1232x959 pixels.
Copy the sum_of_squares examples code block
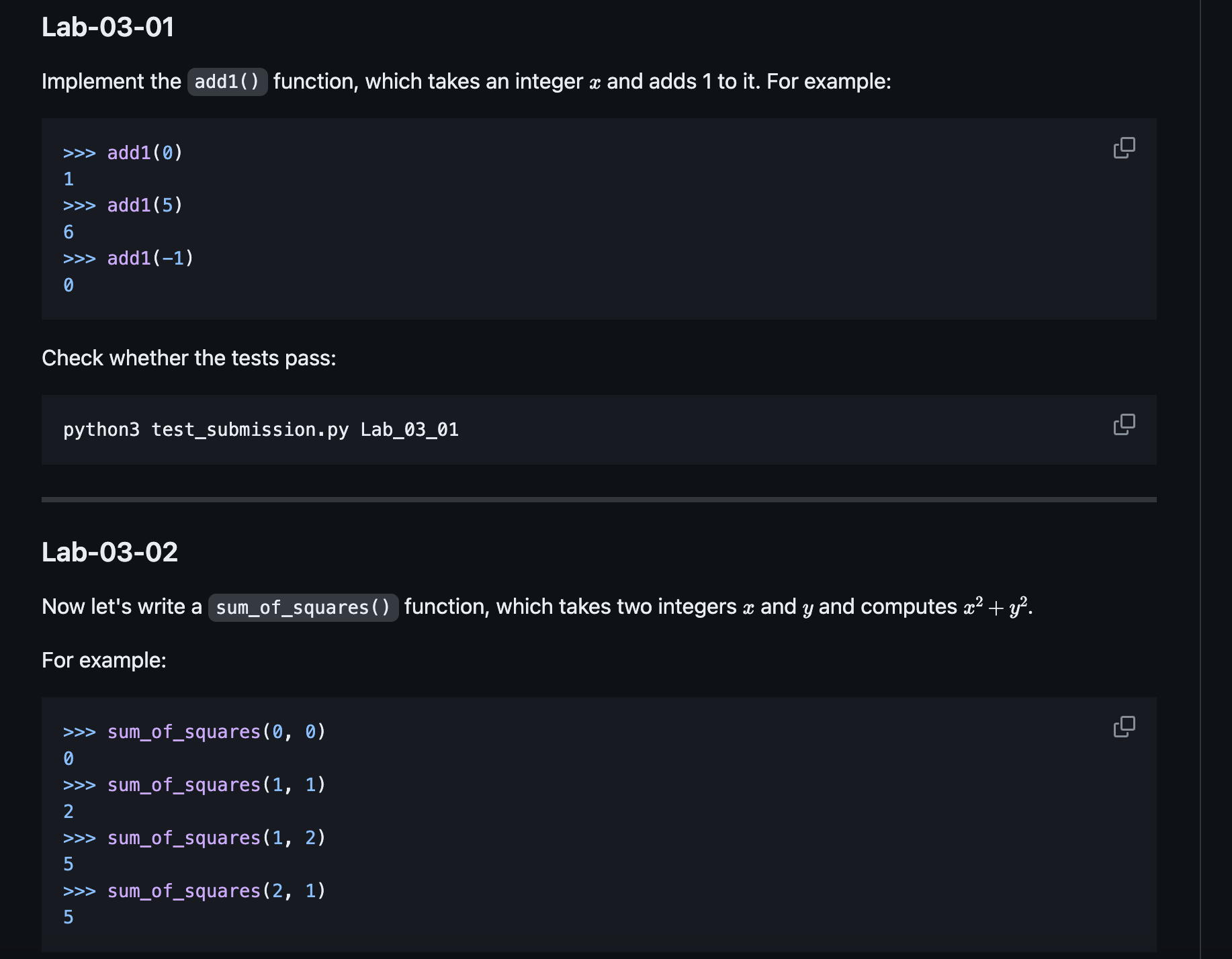click(x=1124, y=727)
